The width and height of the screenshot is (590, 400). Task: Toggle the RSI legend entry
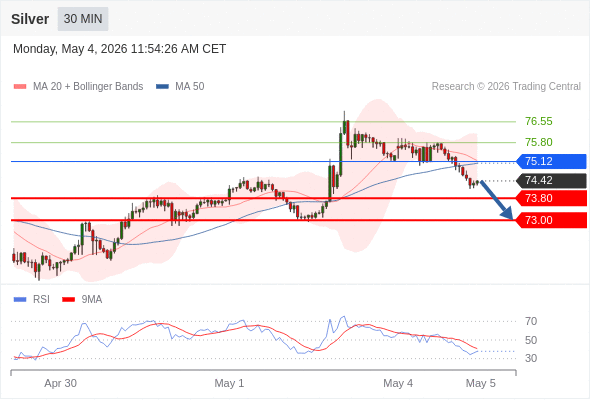[32, 300]
